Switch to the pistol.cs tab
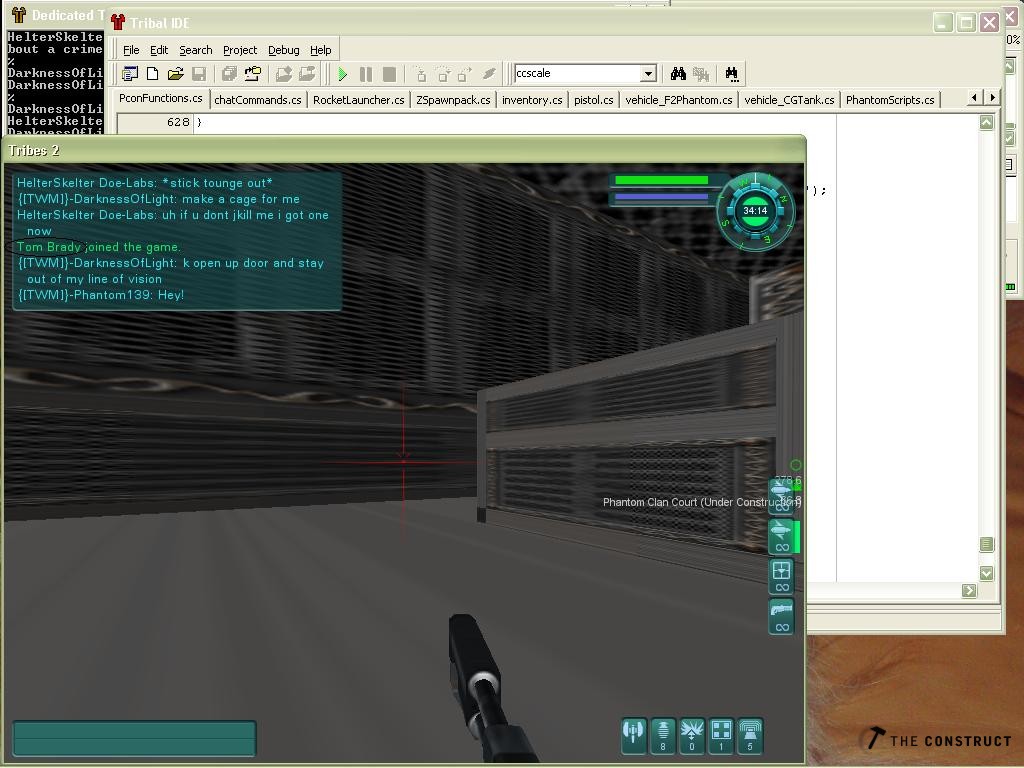This screenshot has height=768, width=1024. 594,100
